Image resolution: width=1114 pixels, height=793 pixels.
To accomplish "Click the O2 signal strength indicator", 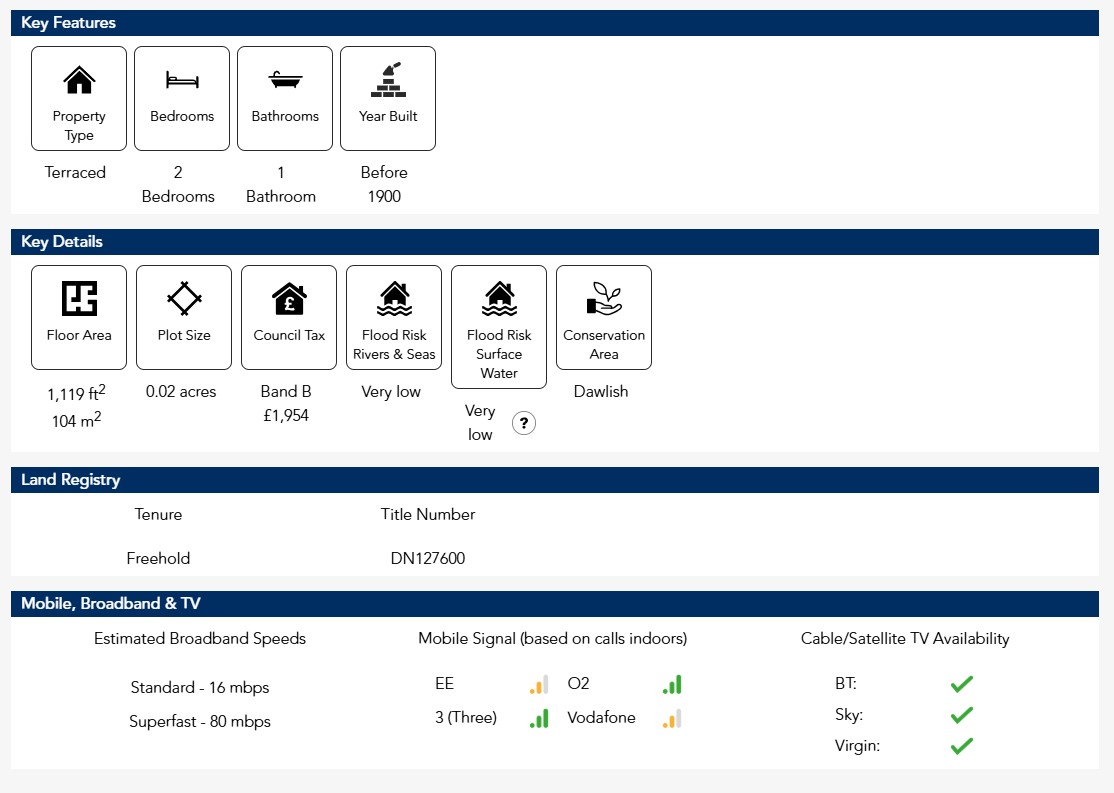I will click(x=672, y=685).
